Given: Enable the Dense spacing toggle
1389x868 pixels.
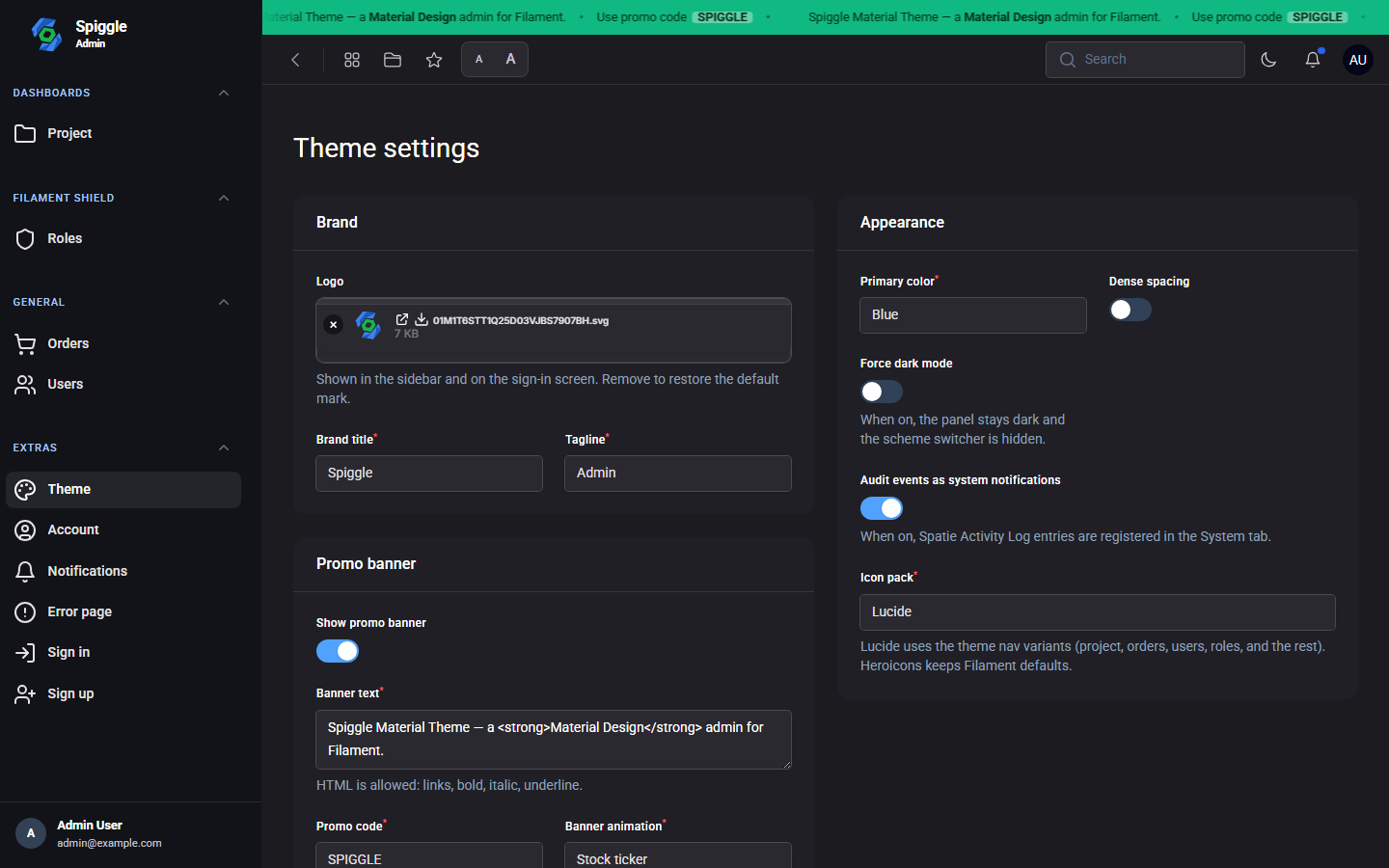Looking at the screenshot, I should [1130, 310].
